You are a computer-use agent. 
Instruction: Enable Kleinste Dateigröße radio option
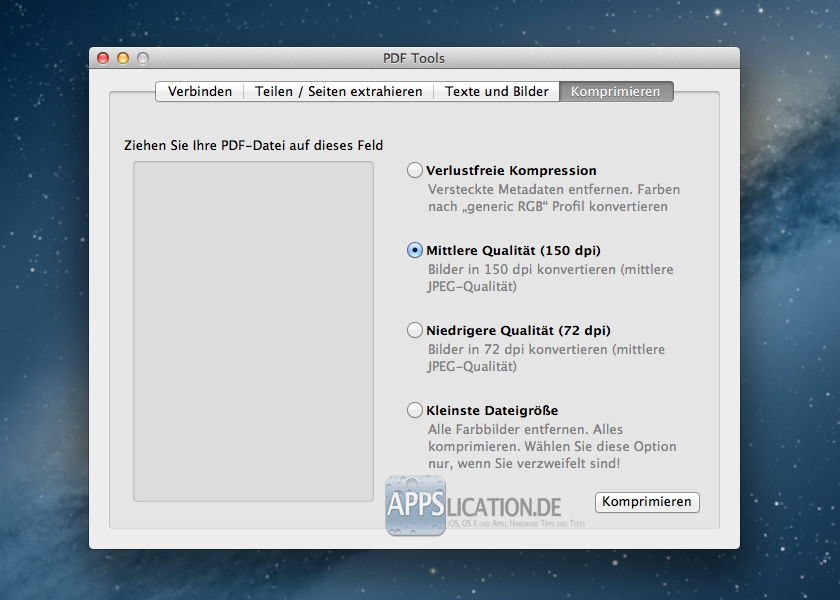(415, 410)
